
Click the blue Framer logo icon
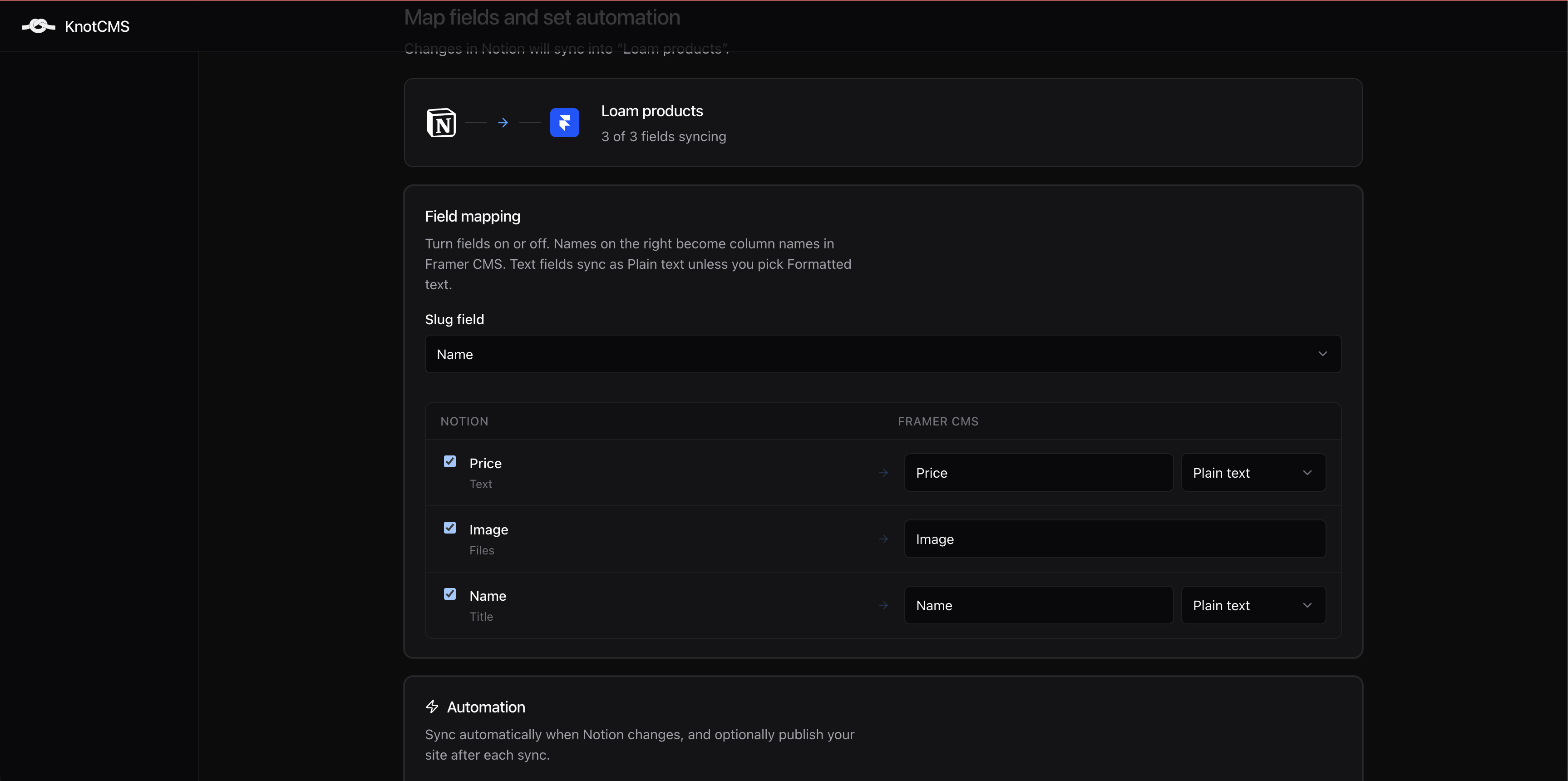564,123
